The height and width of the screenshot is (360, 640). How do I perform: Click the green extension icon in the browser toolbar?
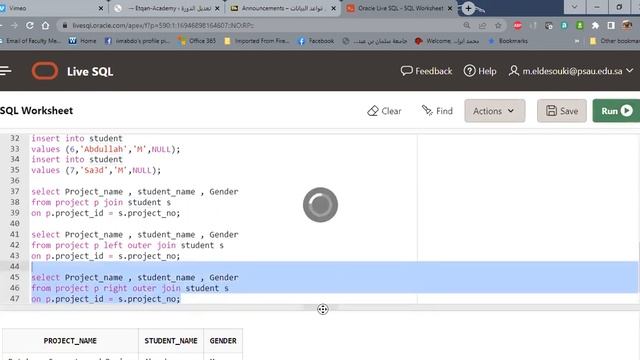[x=580, y=25]
